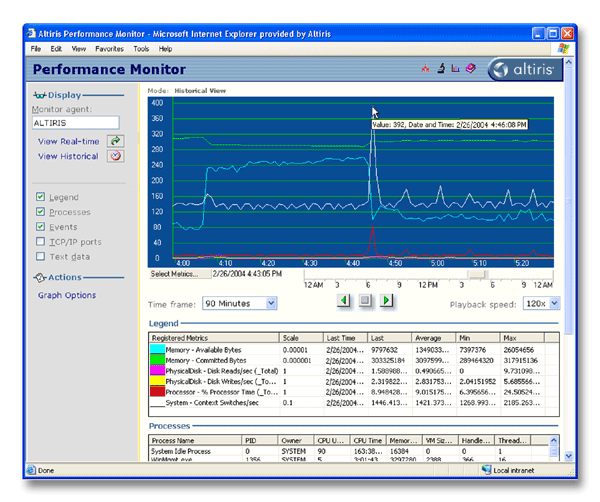Click the bar chart icon in header

click(455, 68)
